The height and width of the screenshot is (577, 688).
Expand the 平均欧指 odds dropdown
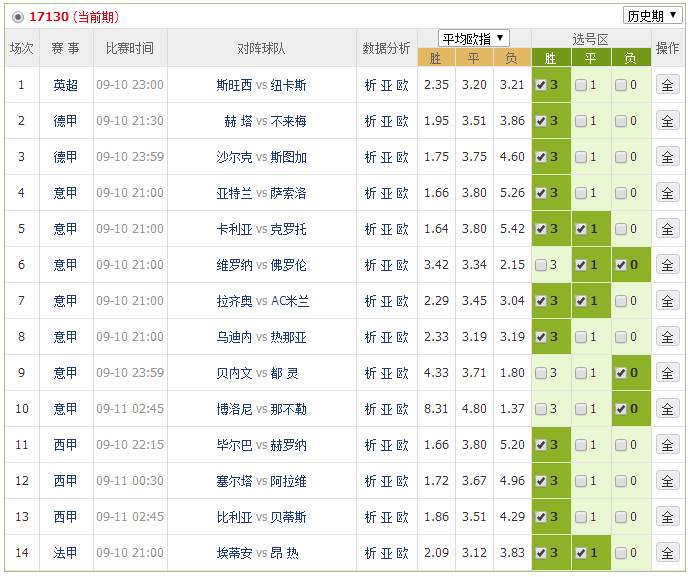[474, 38]
